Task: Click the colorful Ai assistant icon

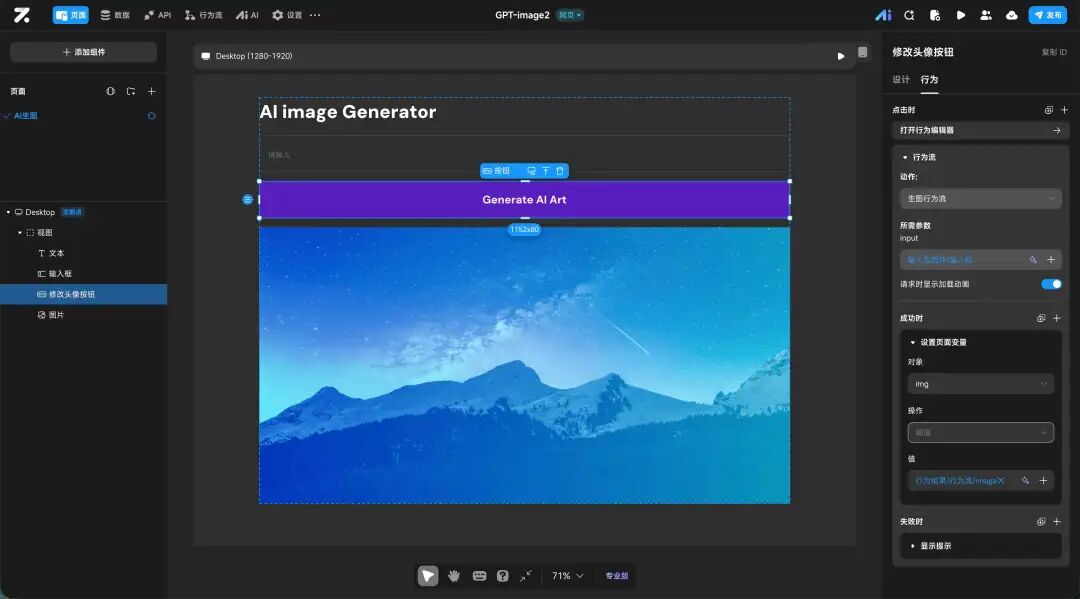Action: [883, 15]
